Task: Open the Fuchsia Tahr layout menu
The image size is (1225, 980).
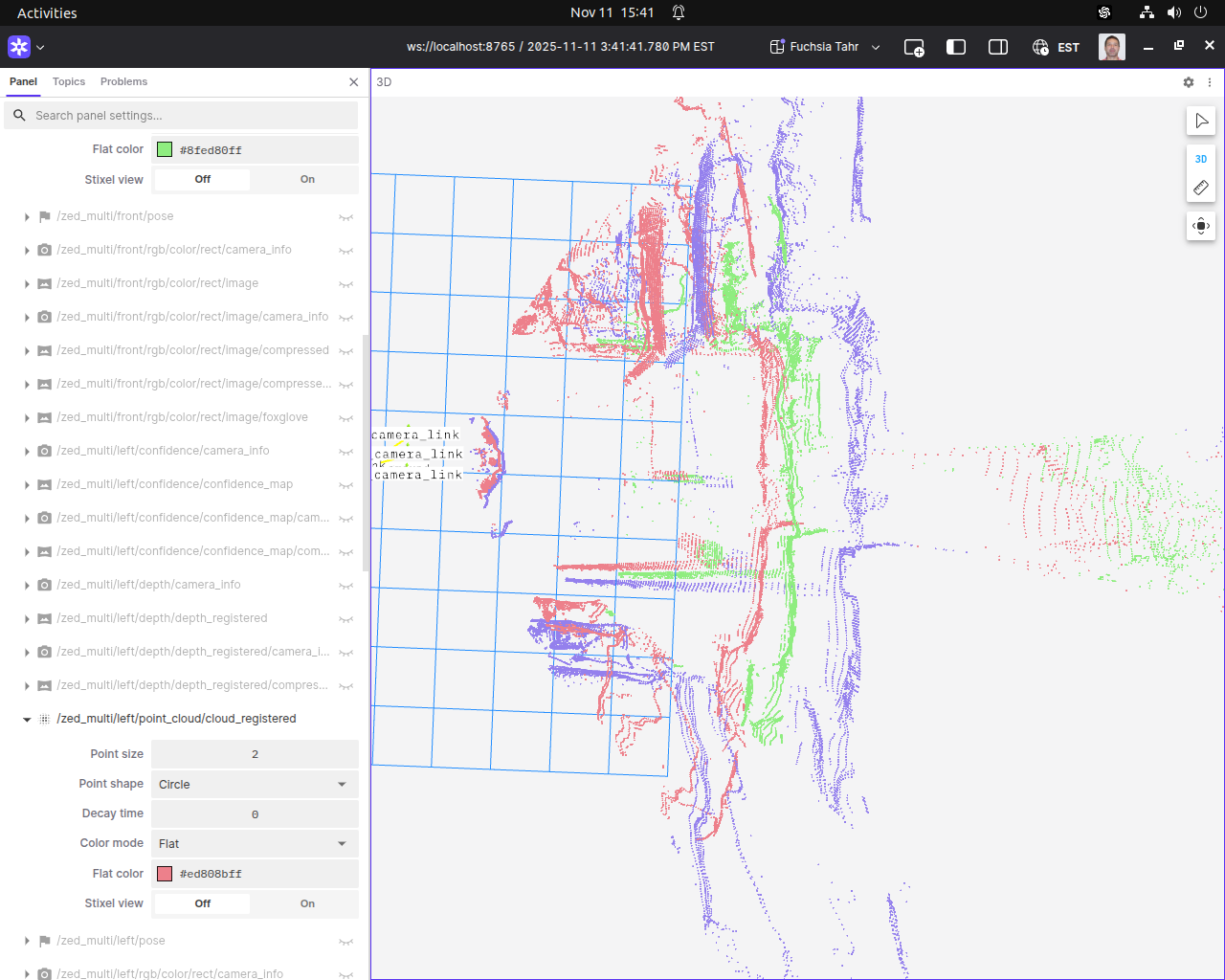Action: (825, 47)
